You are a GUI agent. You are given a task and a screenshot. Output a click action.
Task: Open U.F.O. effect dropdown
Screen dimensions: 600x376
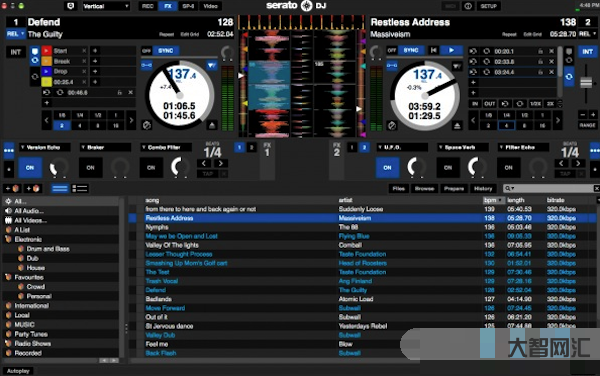pyautogui.click(x=402, y=147)
